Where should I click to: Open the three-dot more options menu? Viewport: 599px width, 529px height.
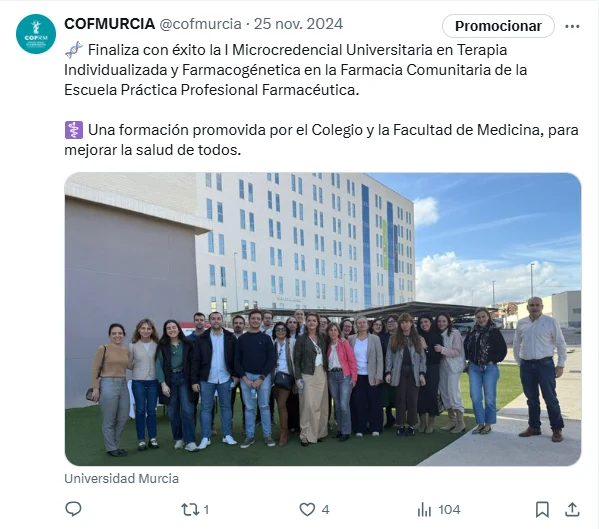click(x=572, y=26)
